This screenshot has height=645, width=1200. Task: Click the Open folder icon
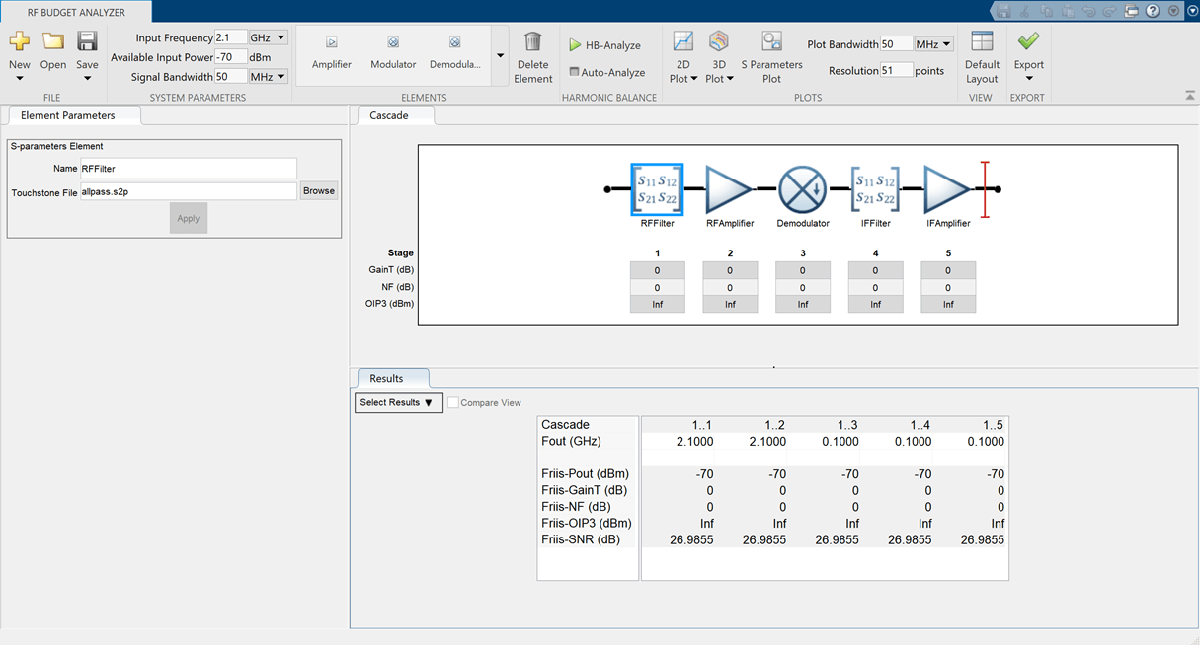(53, 42)
